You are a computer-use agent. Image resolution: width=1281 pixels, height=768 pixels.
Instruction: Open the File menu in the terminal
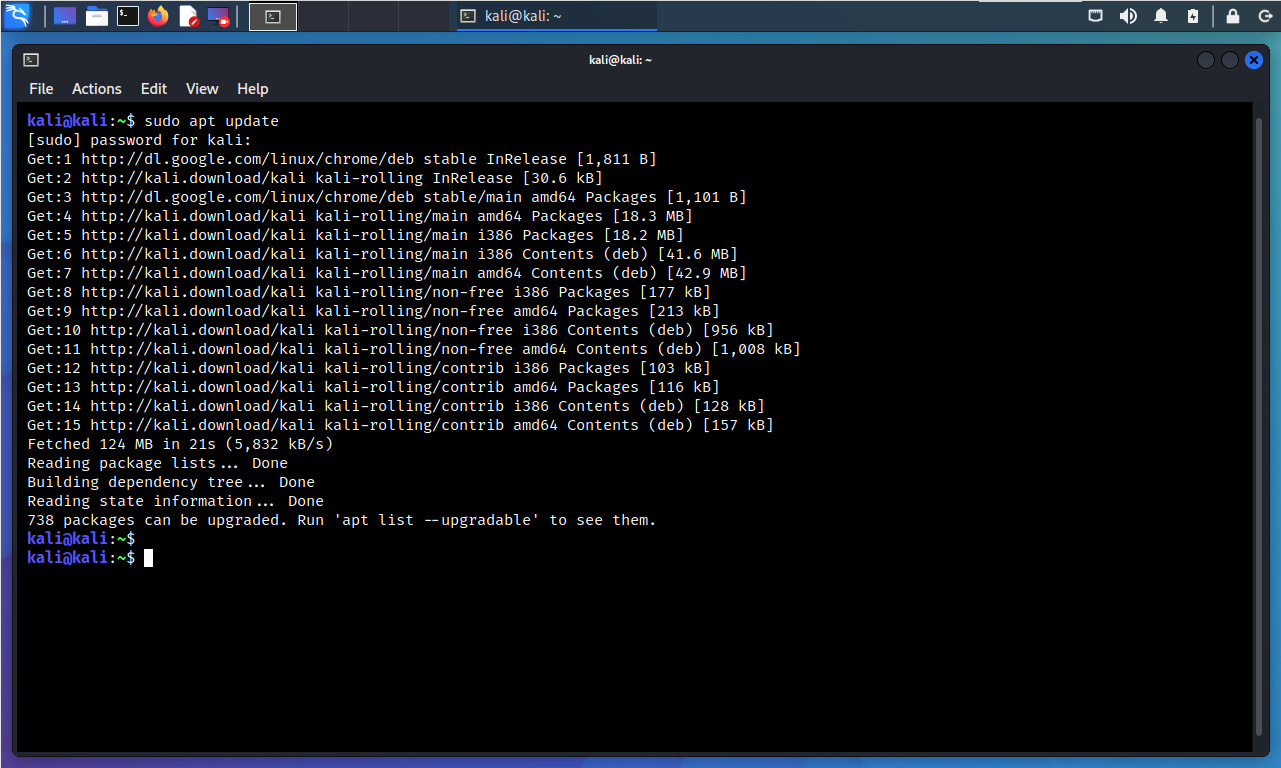pyautogui.click(x=41, y=89)
